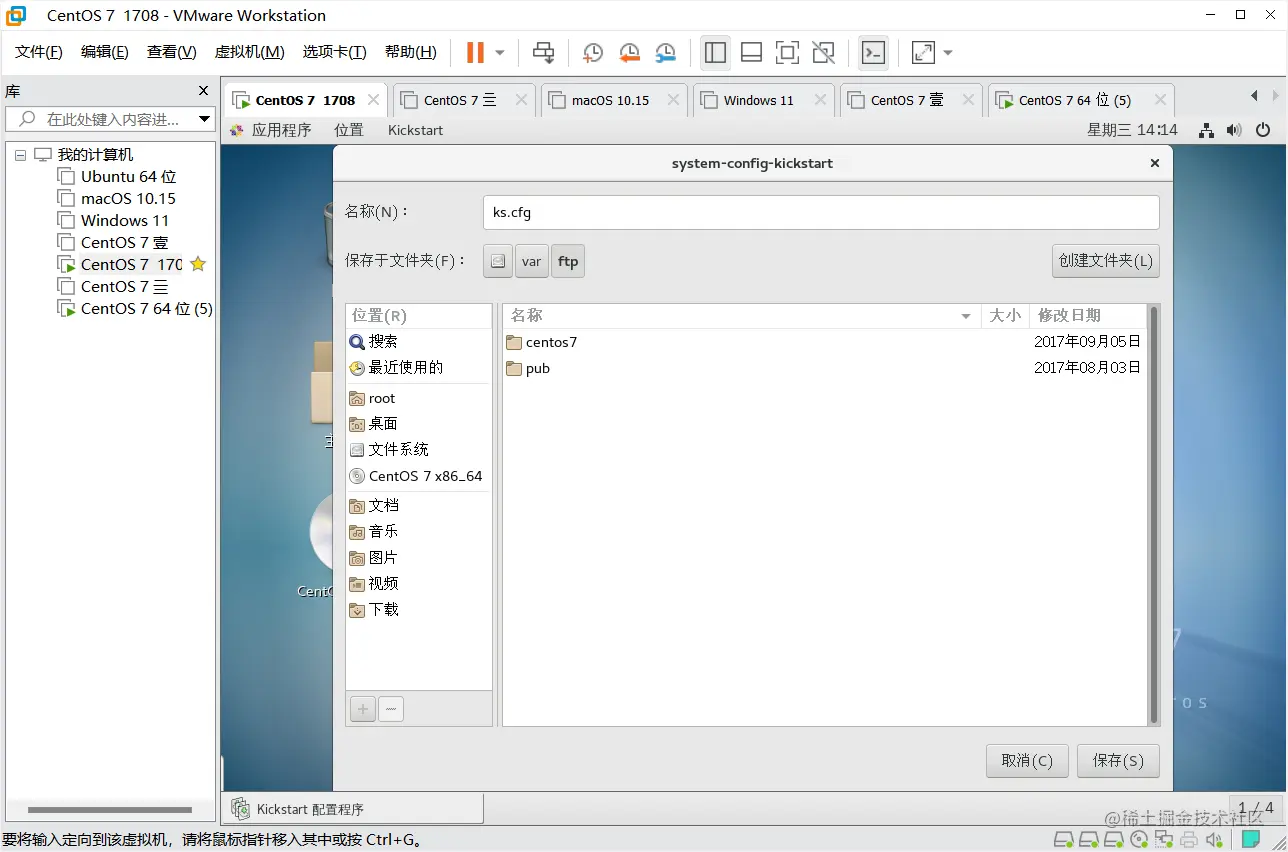Click the network status icon
Viewport: 1288px width, 852px height.
[x=1207, y=130]
